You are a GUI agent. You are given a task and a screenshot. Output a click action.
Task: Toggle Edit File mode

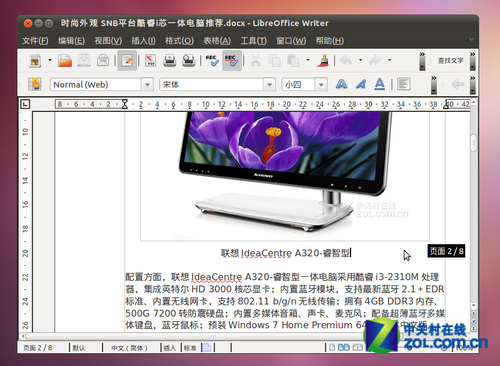point(127,61)
